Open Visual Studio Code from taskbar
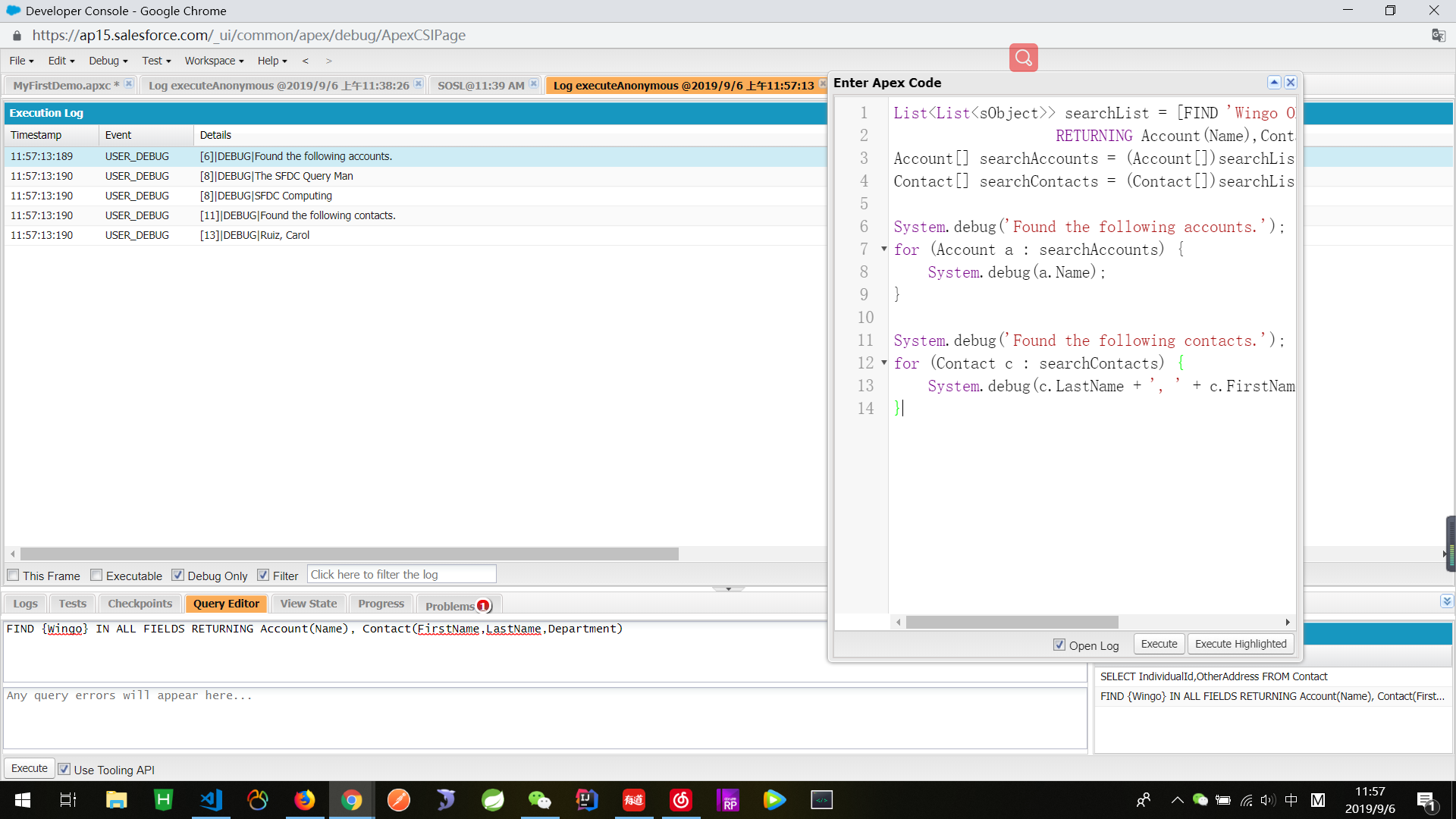 211,800
